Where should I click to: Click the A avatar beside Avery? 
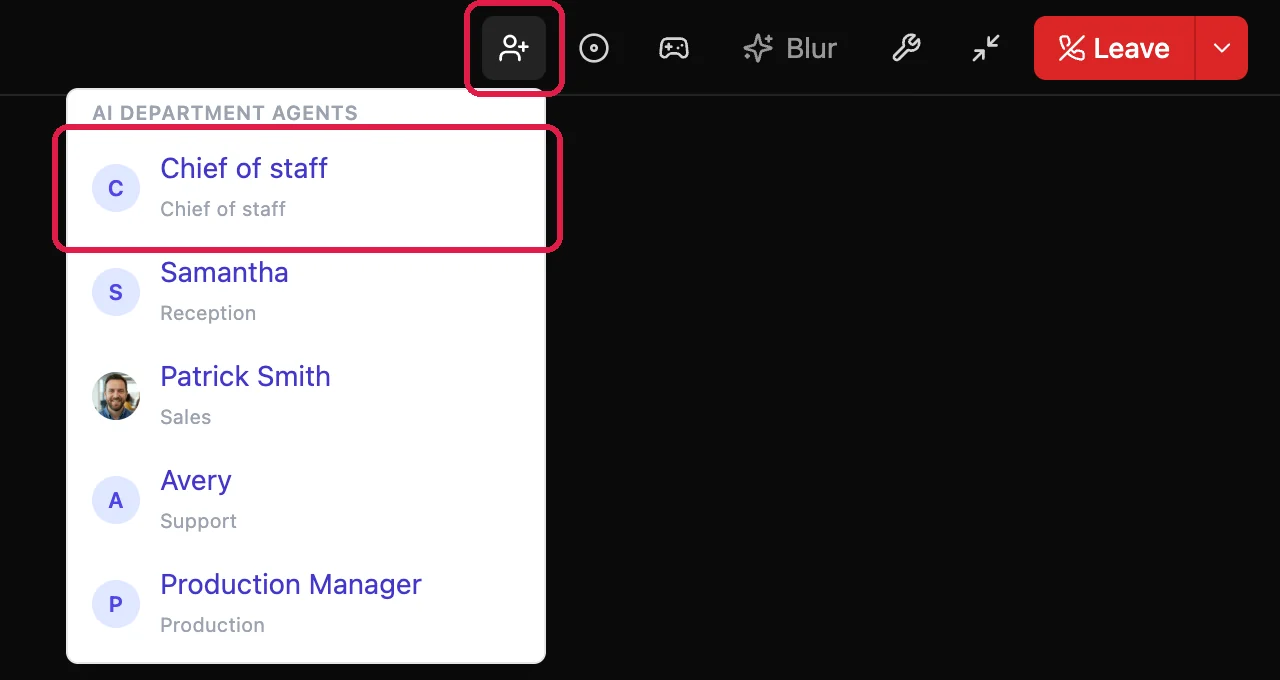tap(116, 500)
